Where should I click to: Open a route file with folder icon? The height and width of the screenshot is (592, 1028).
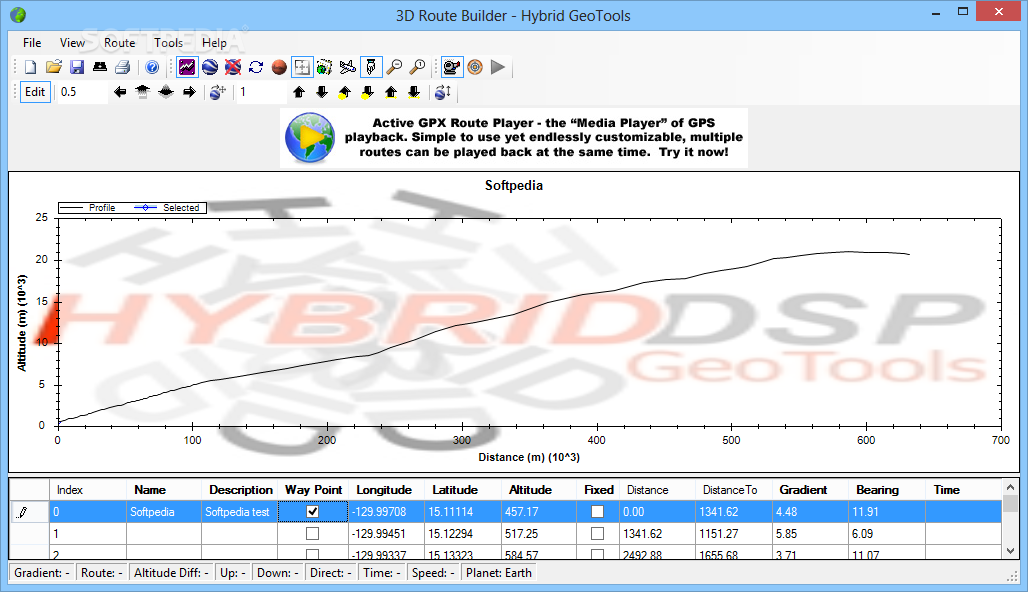pyautogui.click(x=54, y=67)
